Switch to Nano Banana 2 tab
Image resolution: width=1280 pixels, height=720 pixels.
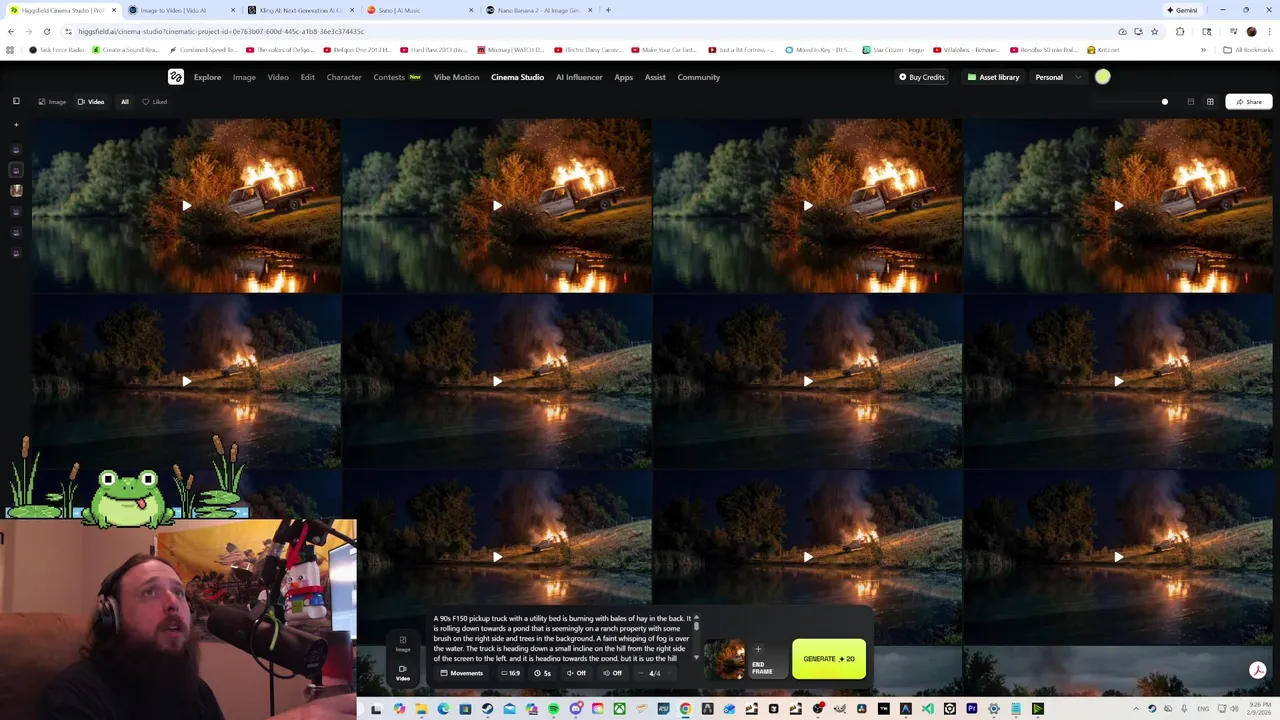pyautogui.click(x=538, y=10)
